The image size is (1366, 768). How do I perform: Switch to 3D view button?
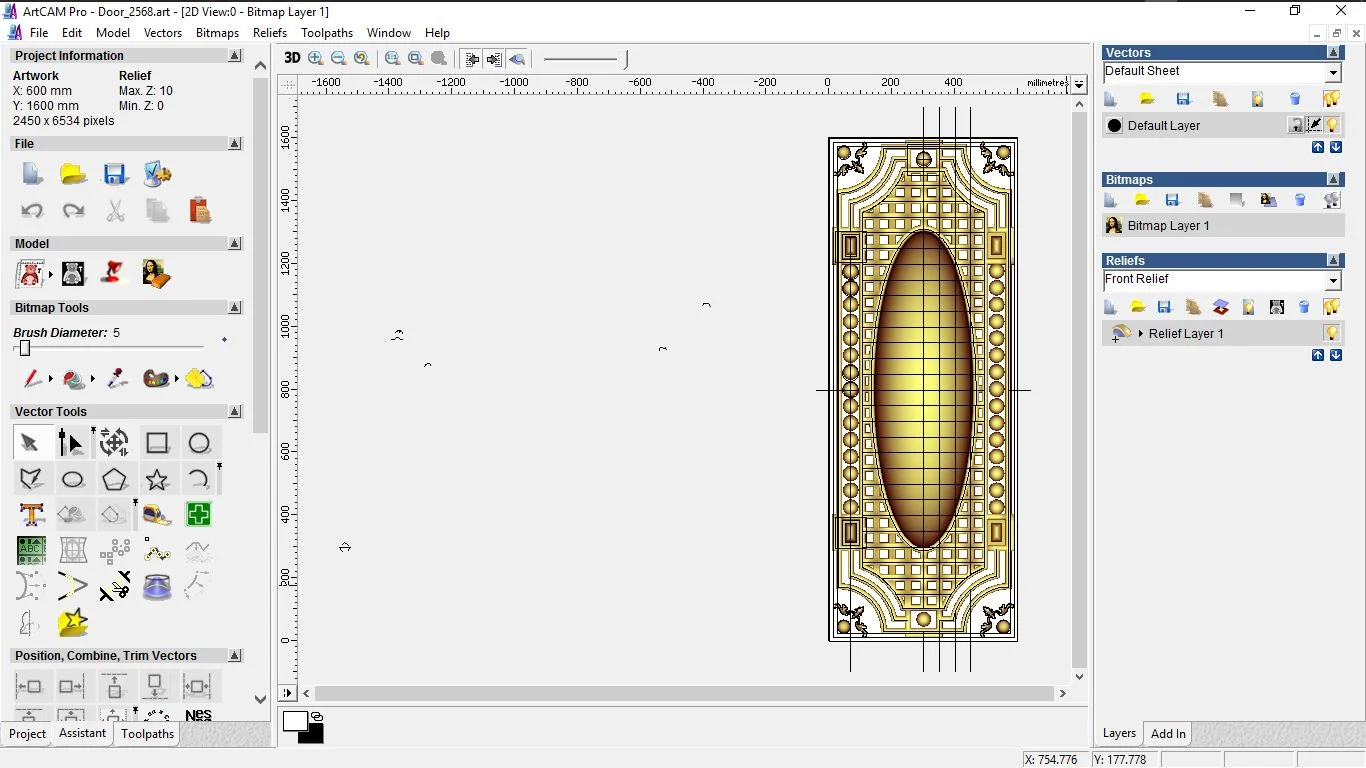[292, 58]
